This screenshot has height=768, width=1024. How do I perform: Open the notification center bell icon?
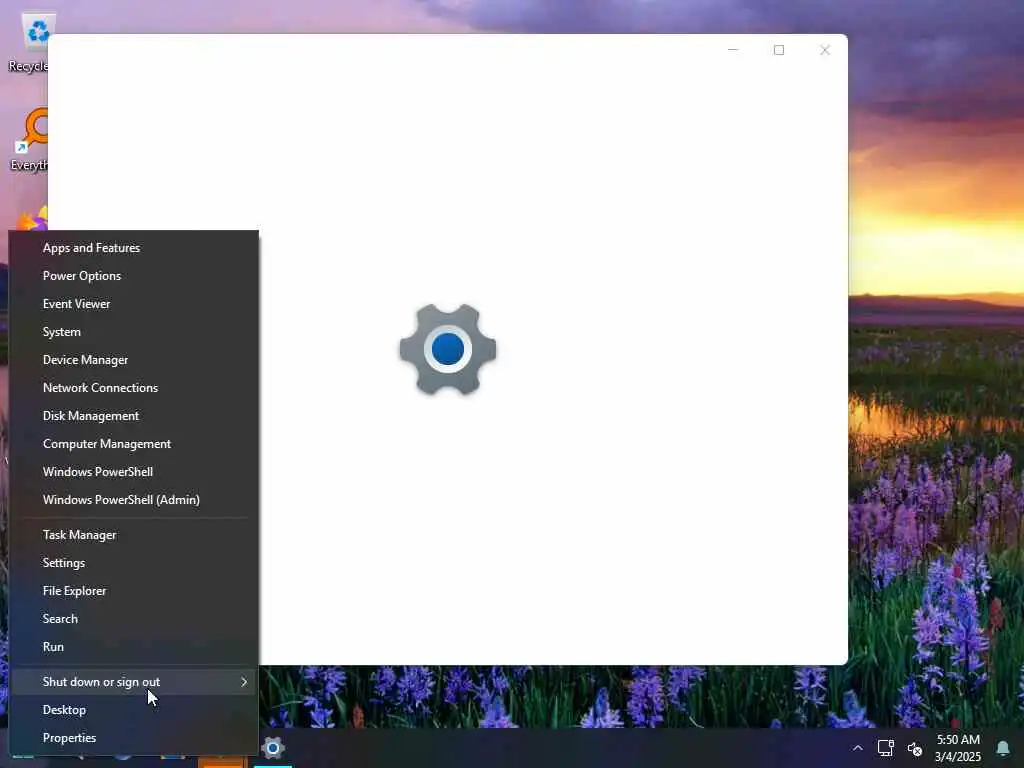[x=1002, y=748]
